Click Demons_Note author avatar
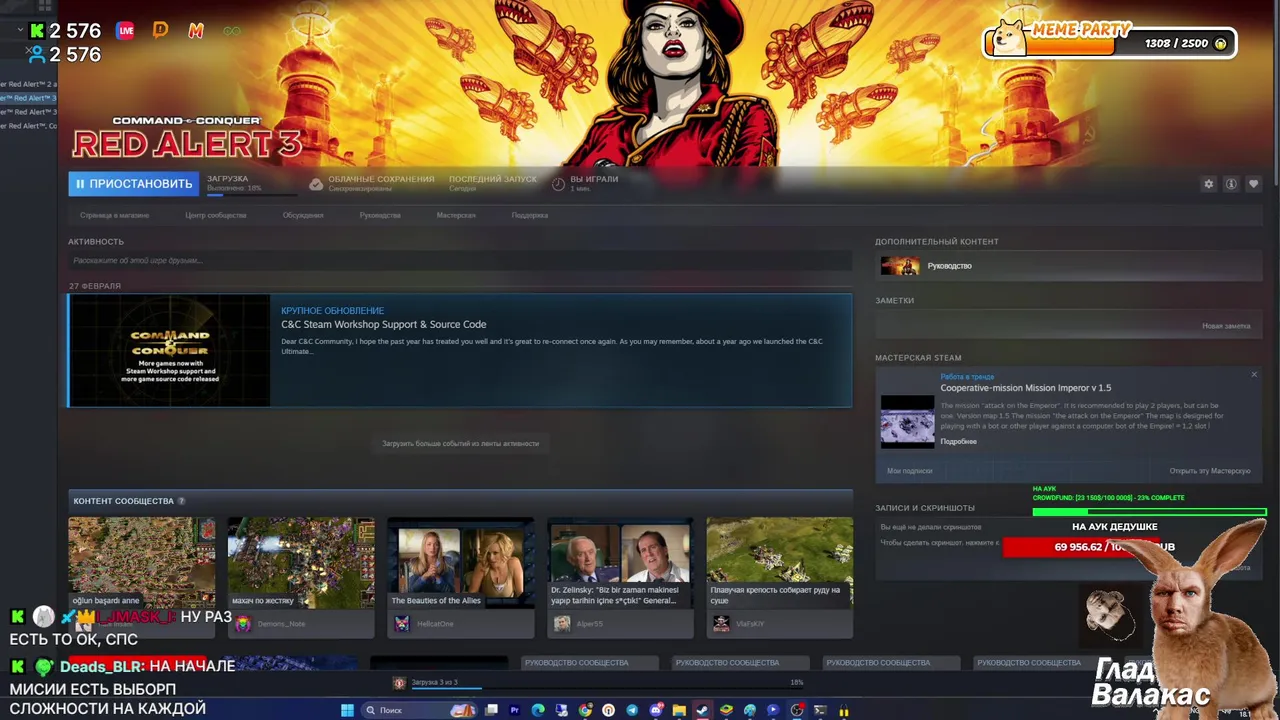This screenshot has width=1280, height=720. [x=243, y=624]
